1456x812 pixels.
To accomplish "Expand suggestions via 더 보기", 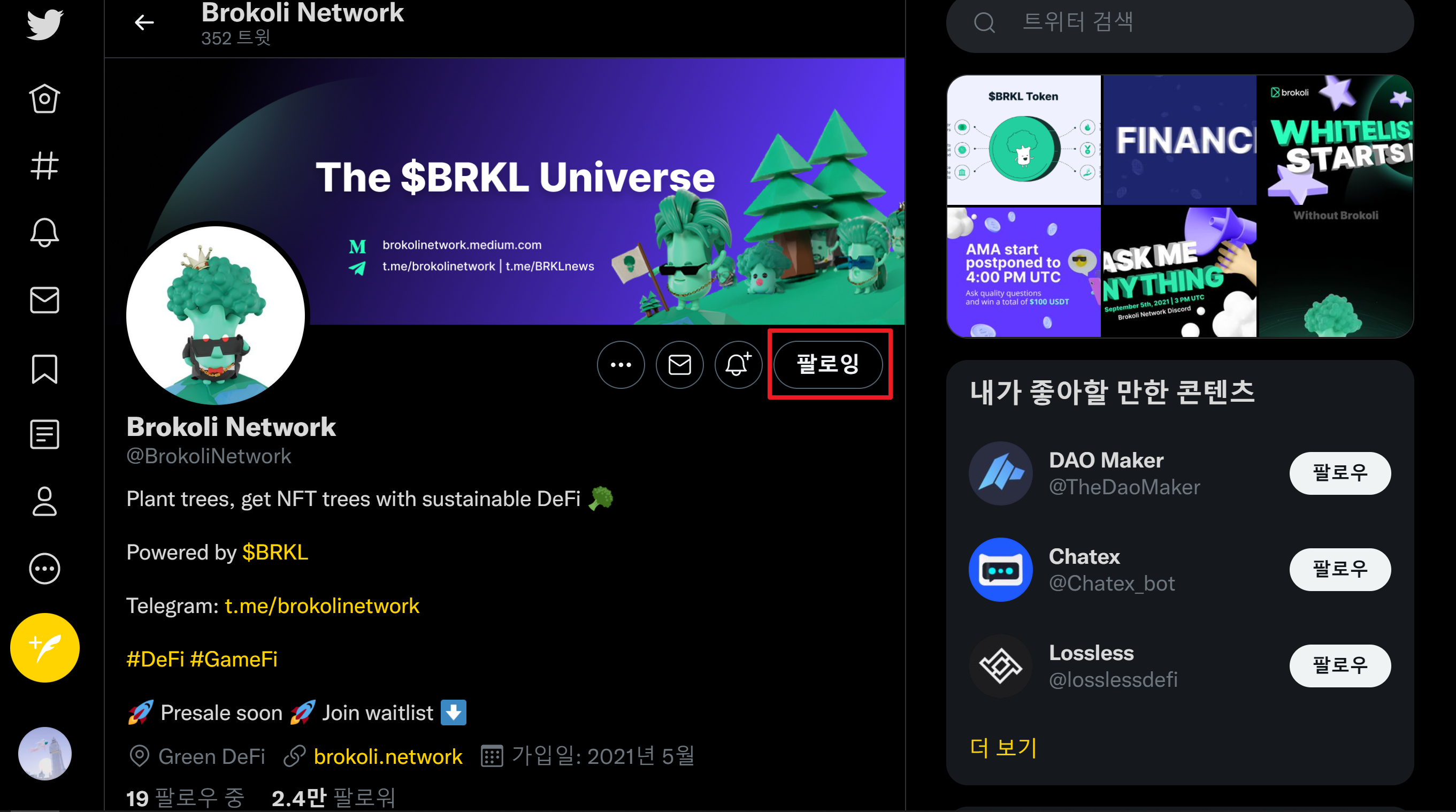I will [x=1003, y=748].
